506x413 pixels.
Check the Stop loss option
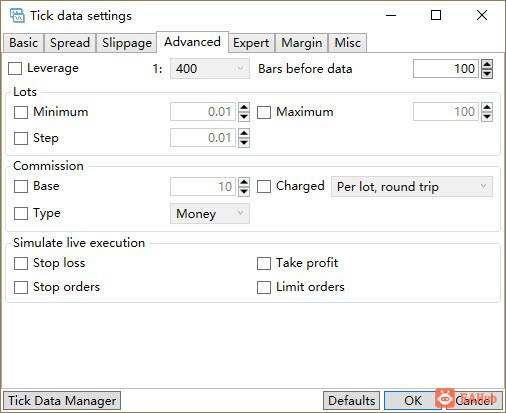click(x=21, y=263)
